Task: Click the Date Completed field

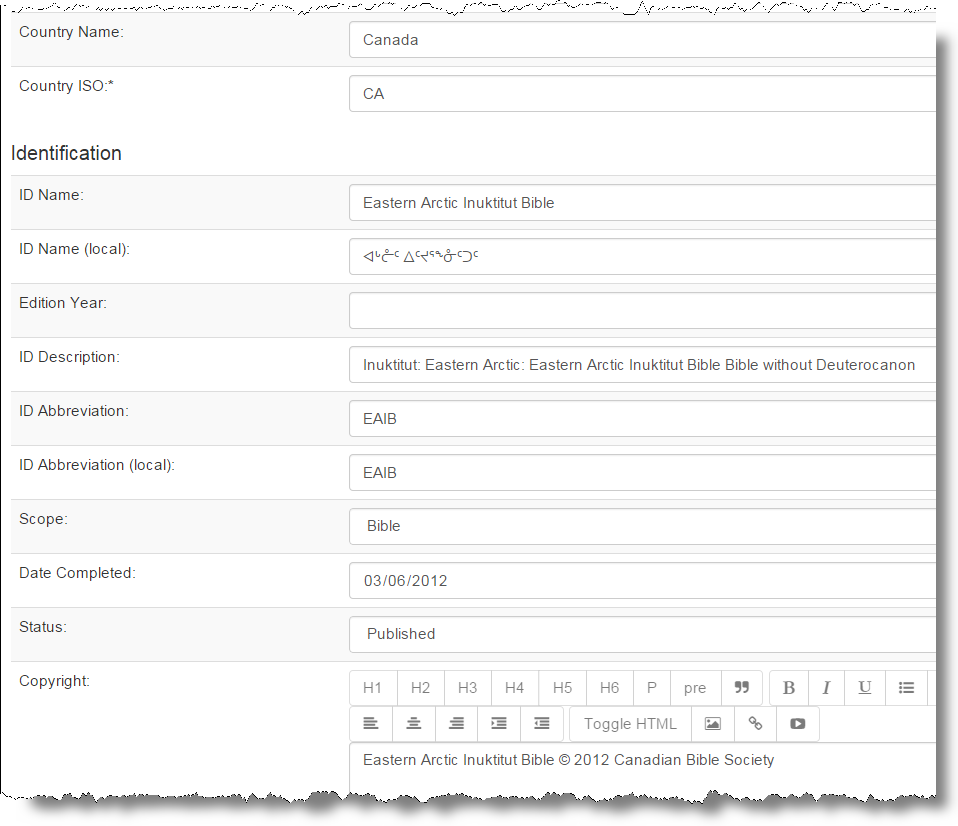Action: click(x=642, y=580)
